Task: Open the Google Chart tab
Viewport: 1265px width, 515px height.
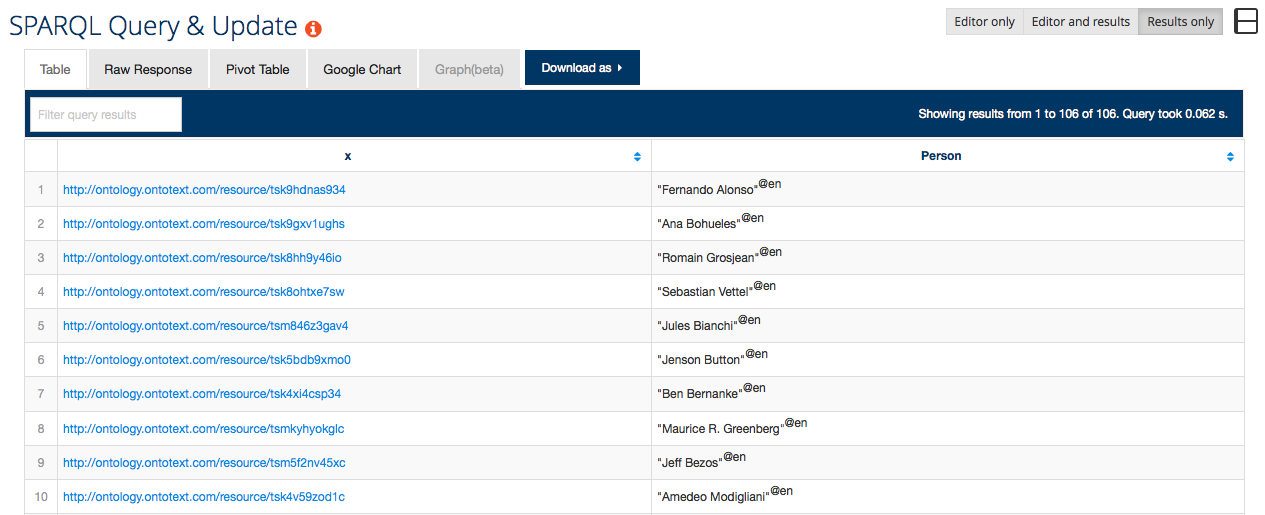Action: tap(362, 69)
